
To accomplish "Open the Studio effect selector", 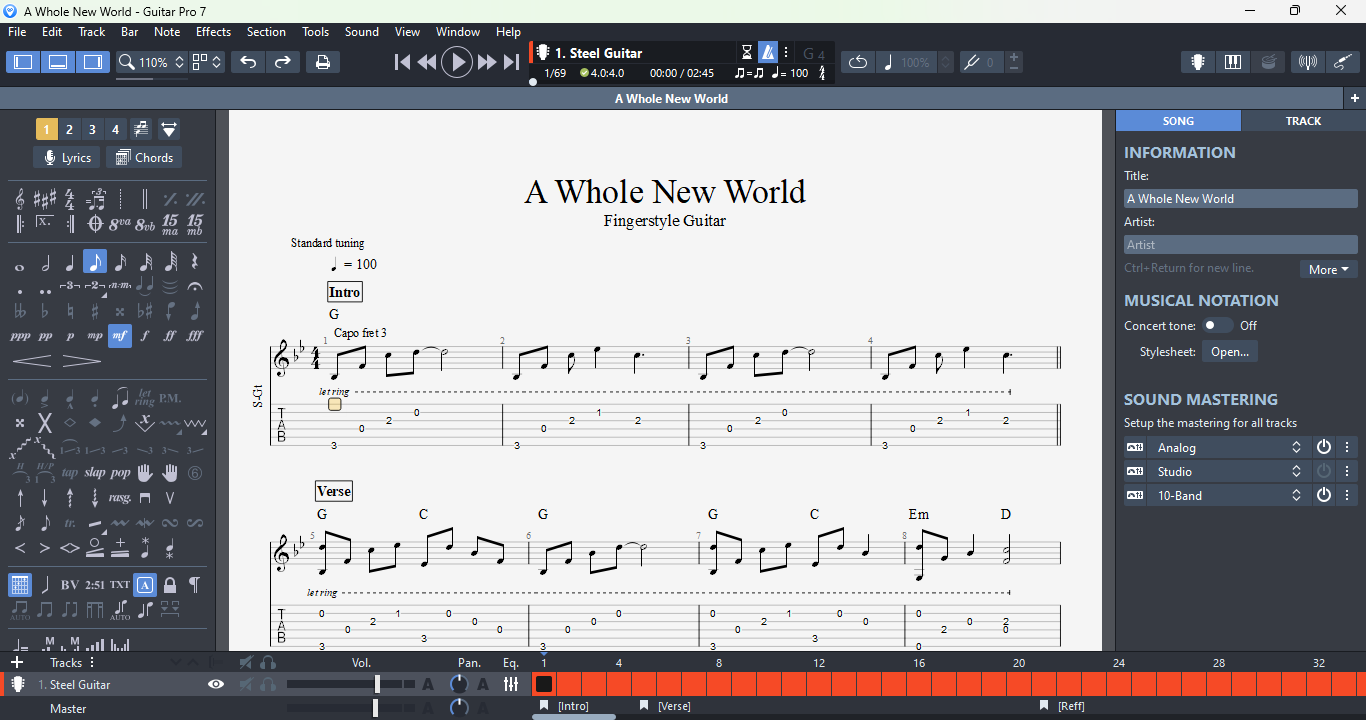I will [1229, 471].
